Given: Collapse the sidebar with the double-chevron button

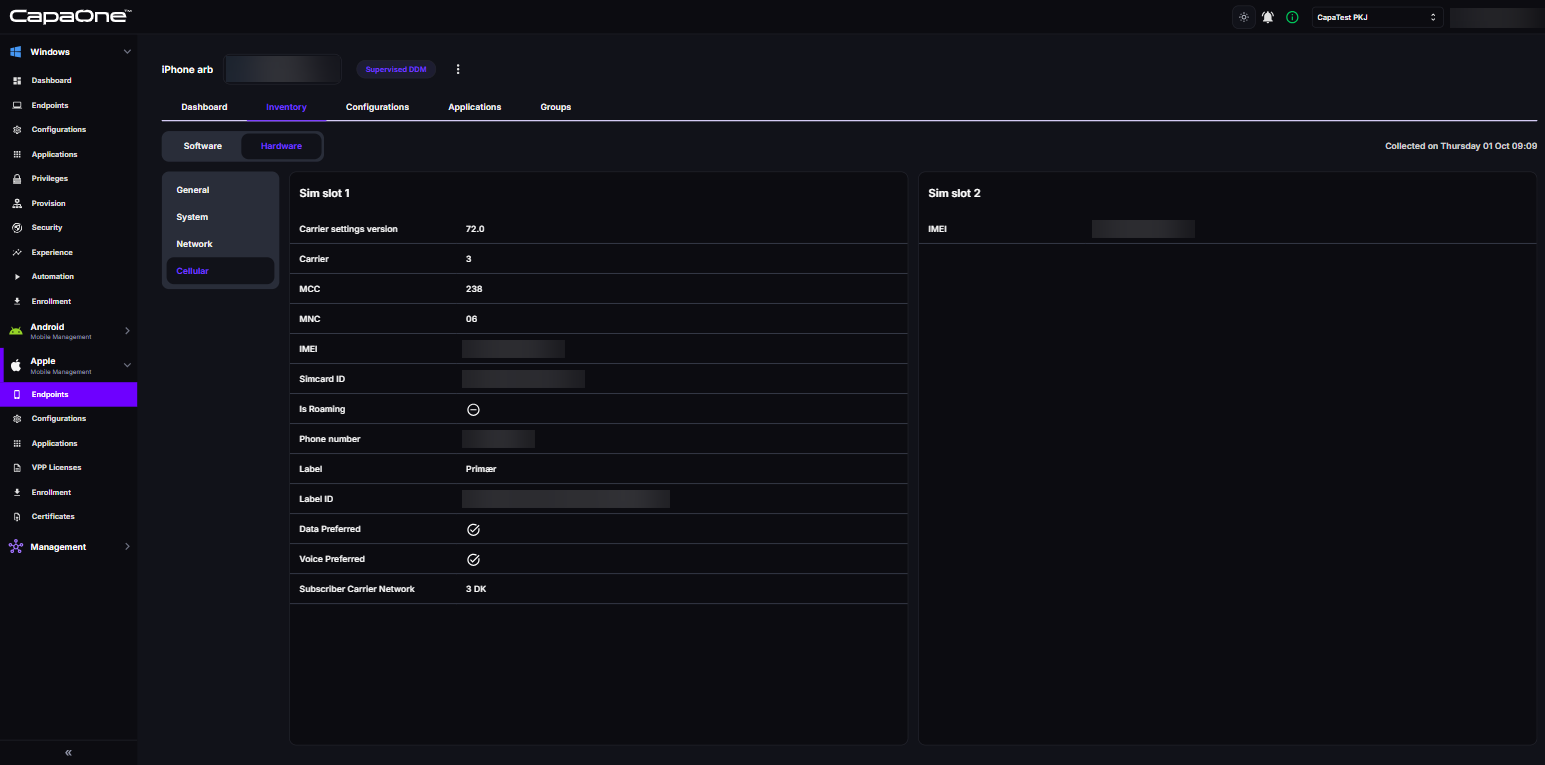Looking at the screenshot, I should (x=68, y=752).
